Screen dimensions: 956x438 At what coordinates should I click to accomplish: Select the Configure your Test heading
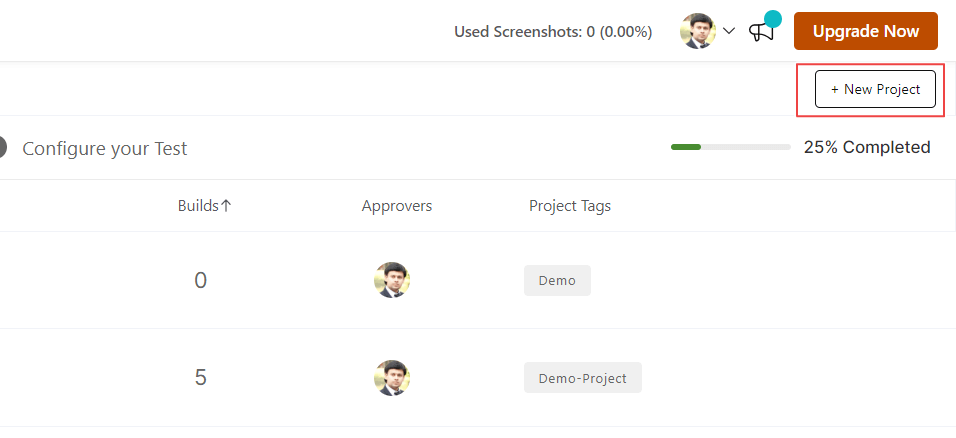pyautogui.click(x=104, y=148)
